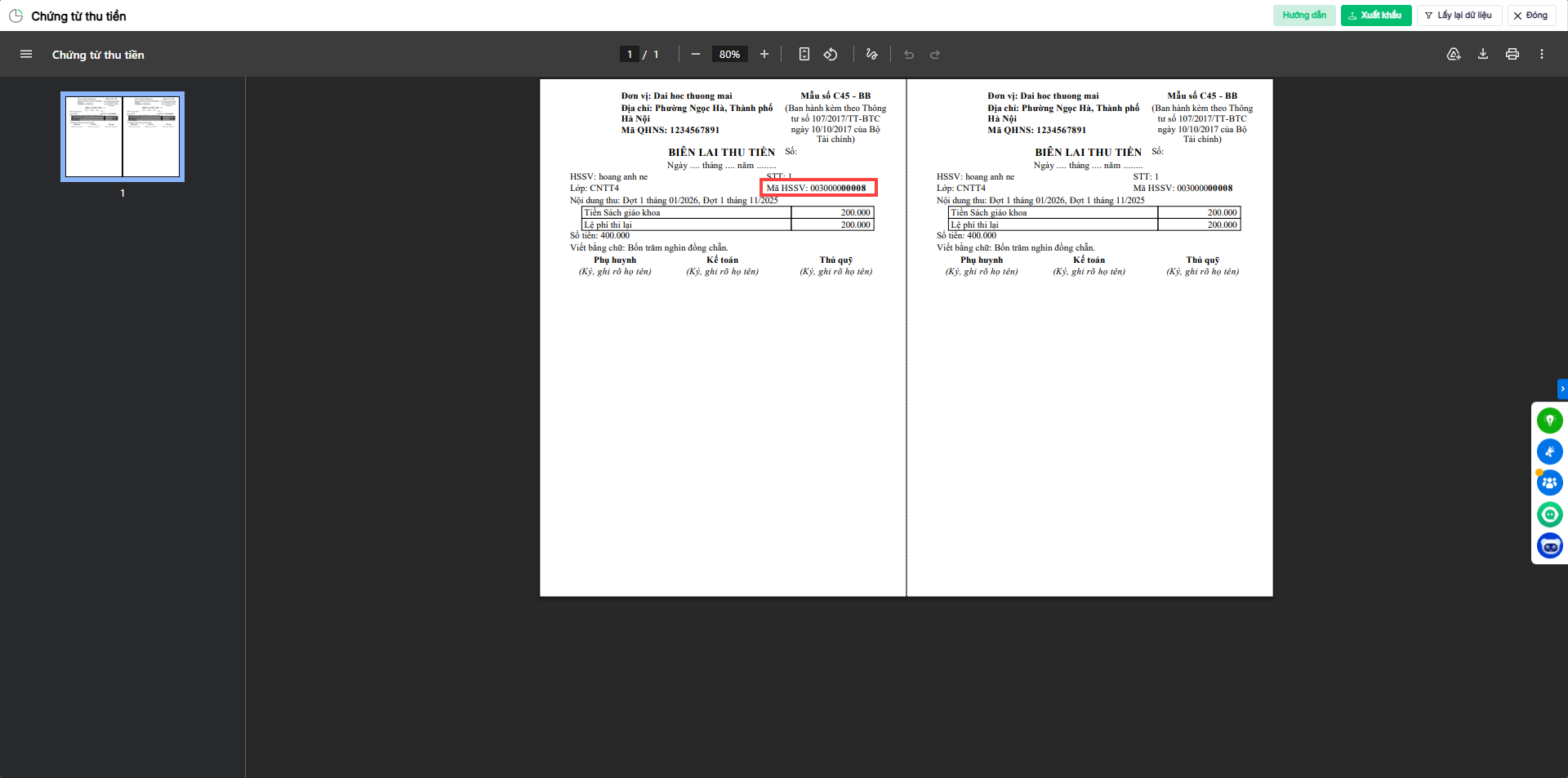The width and height of the screenshot is (1568, 778).
Task: Zoom out with the minus button
Action: (x=696, y=55)
